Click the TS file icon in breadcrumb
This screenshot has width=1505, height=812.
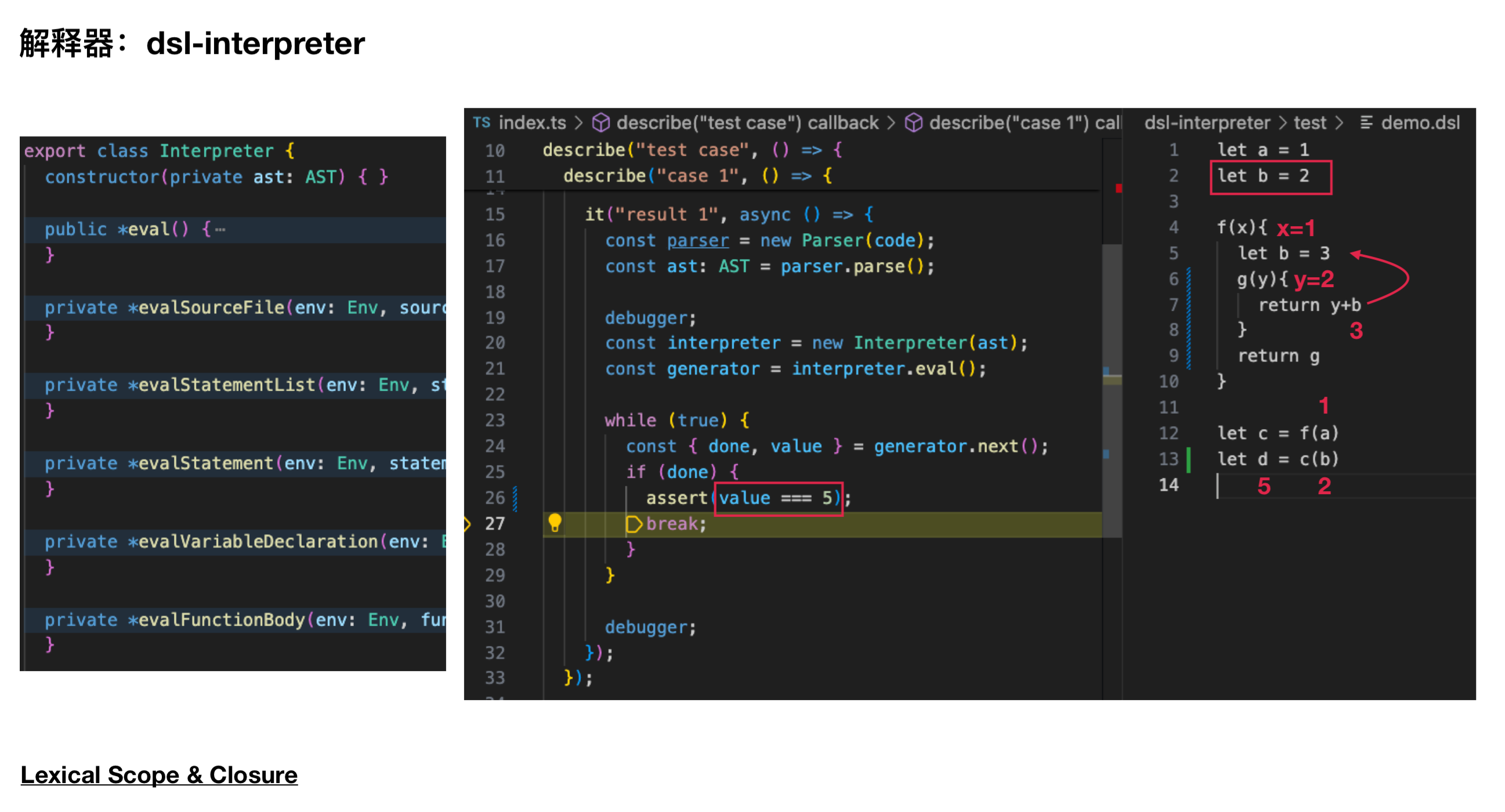482,122
